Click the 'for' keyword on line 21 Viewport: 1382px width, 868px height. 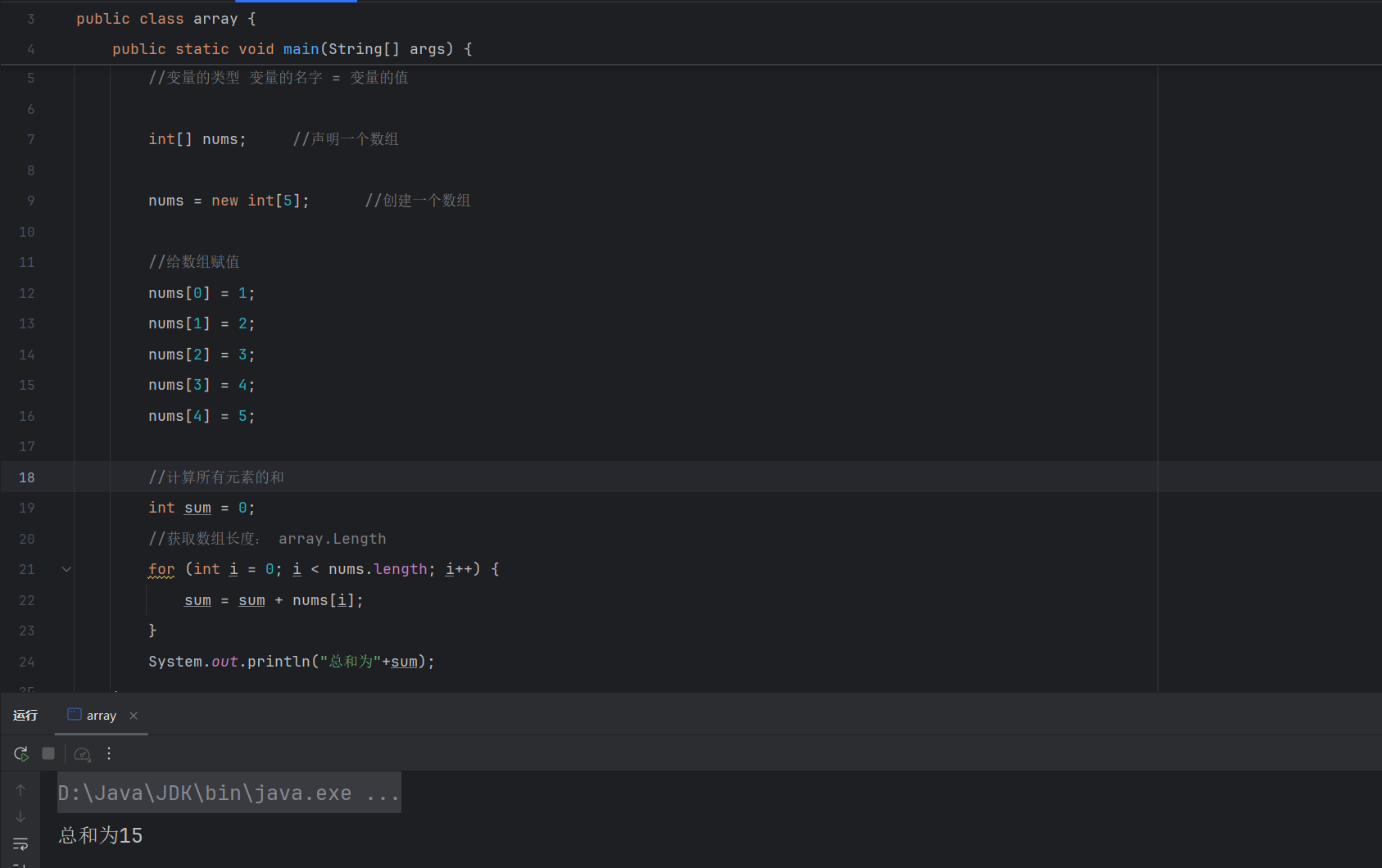161,569
